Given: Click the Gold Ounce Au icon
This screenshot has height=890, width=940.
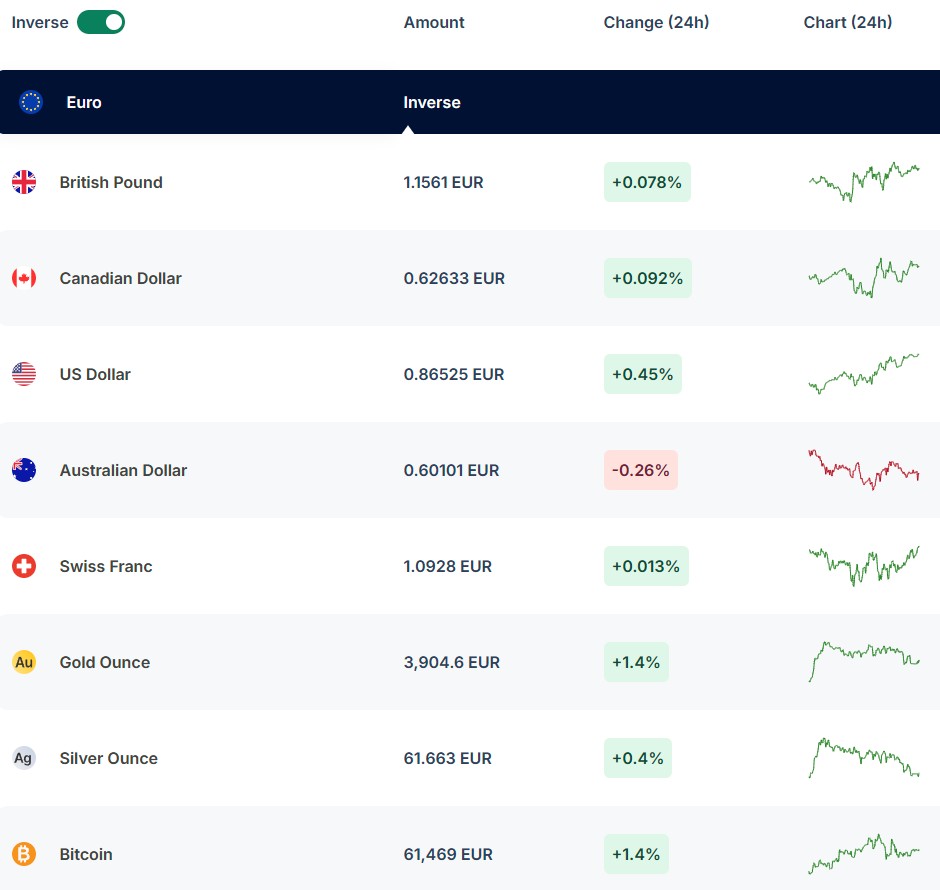Looking at the screenshot, I should (24, 662).
